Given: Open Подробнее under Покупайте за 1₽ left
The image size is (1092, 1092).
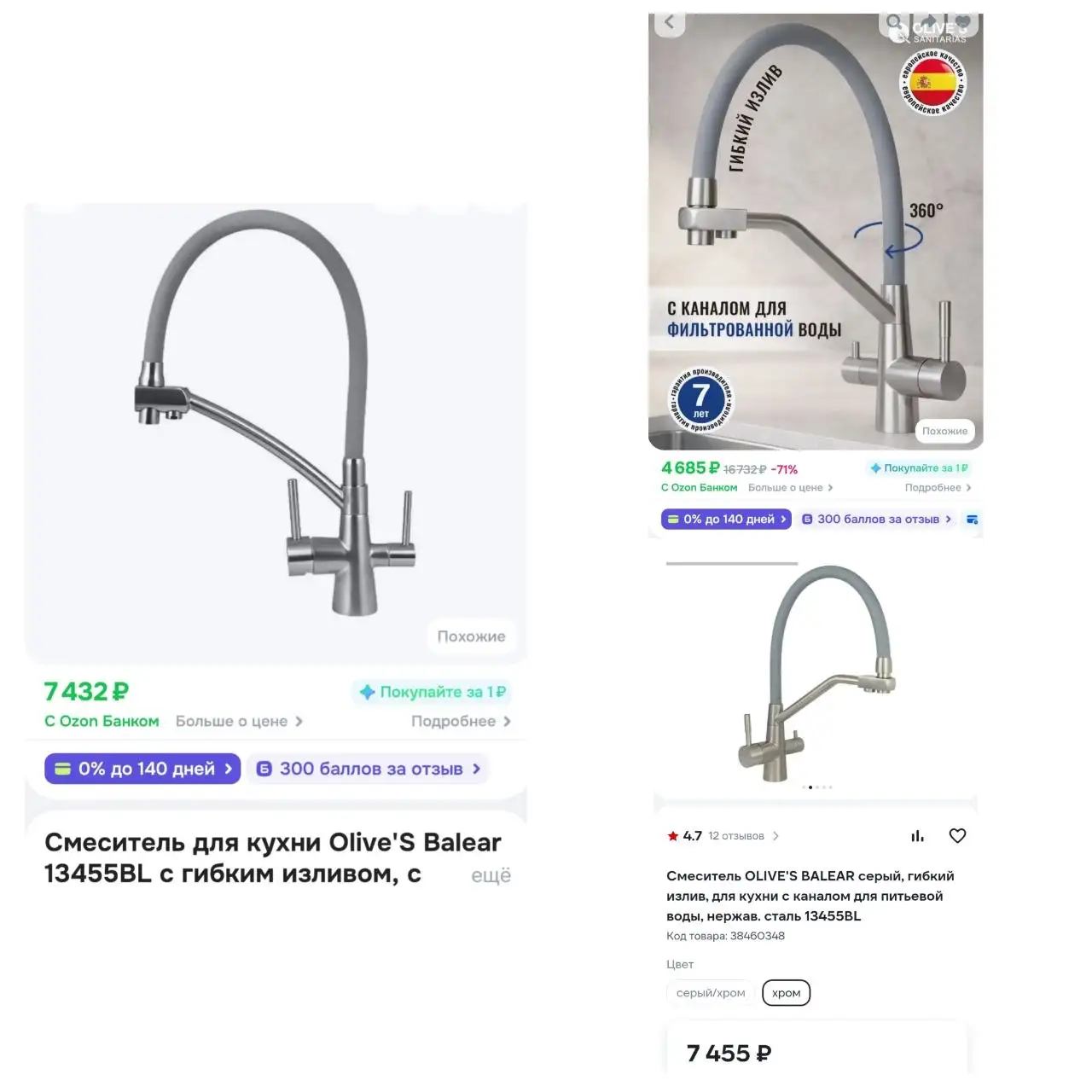Looking at the screenshot, I should tap(462, 722).
